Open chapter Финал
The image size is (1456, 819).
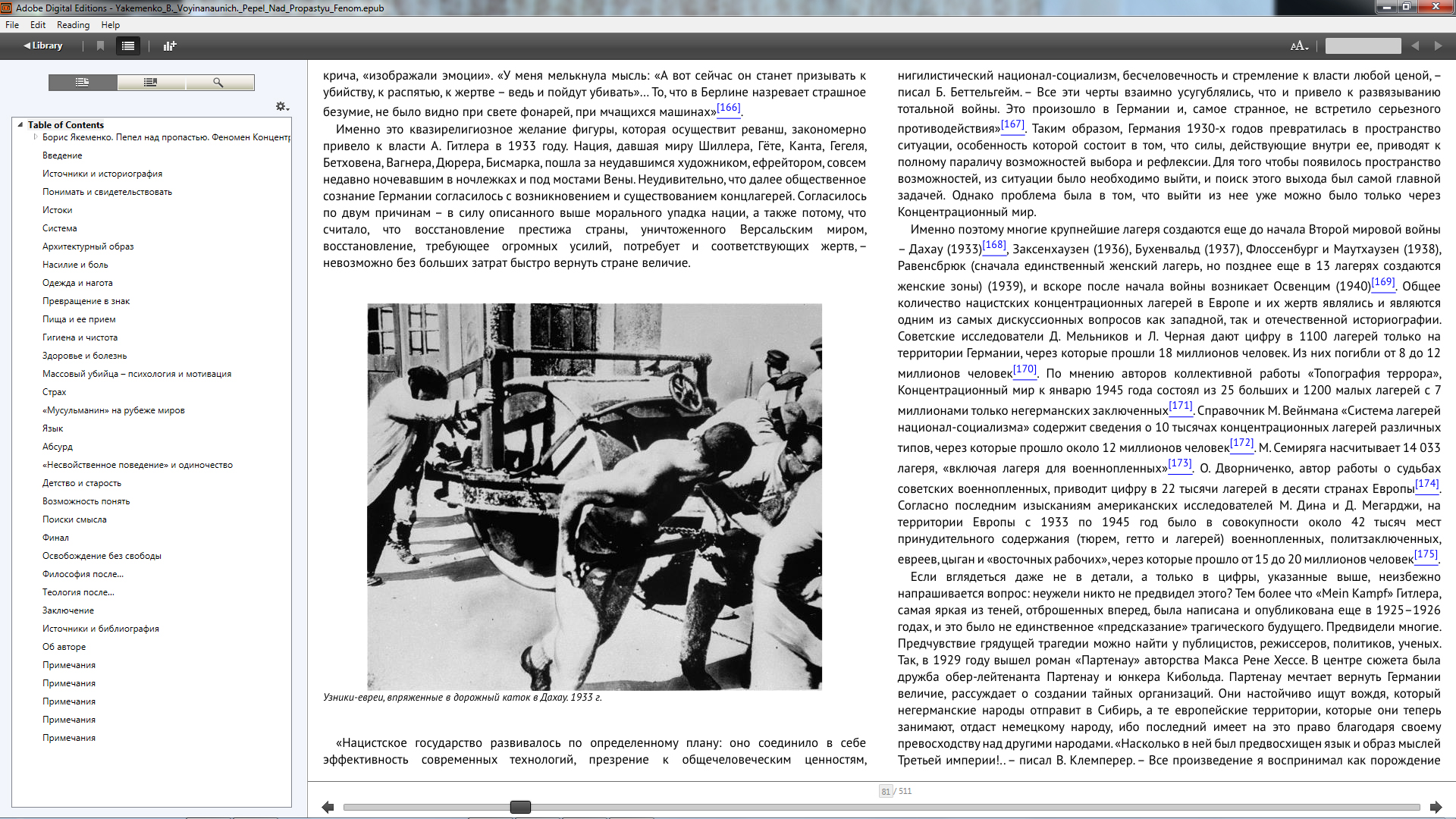pos(55,538)
